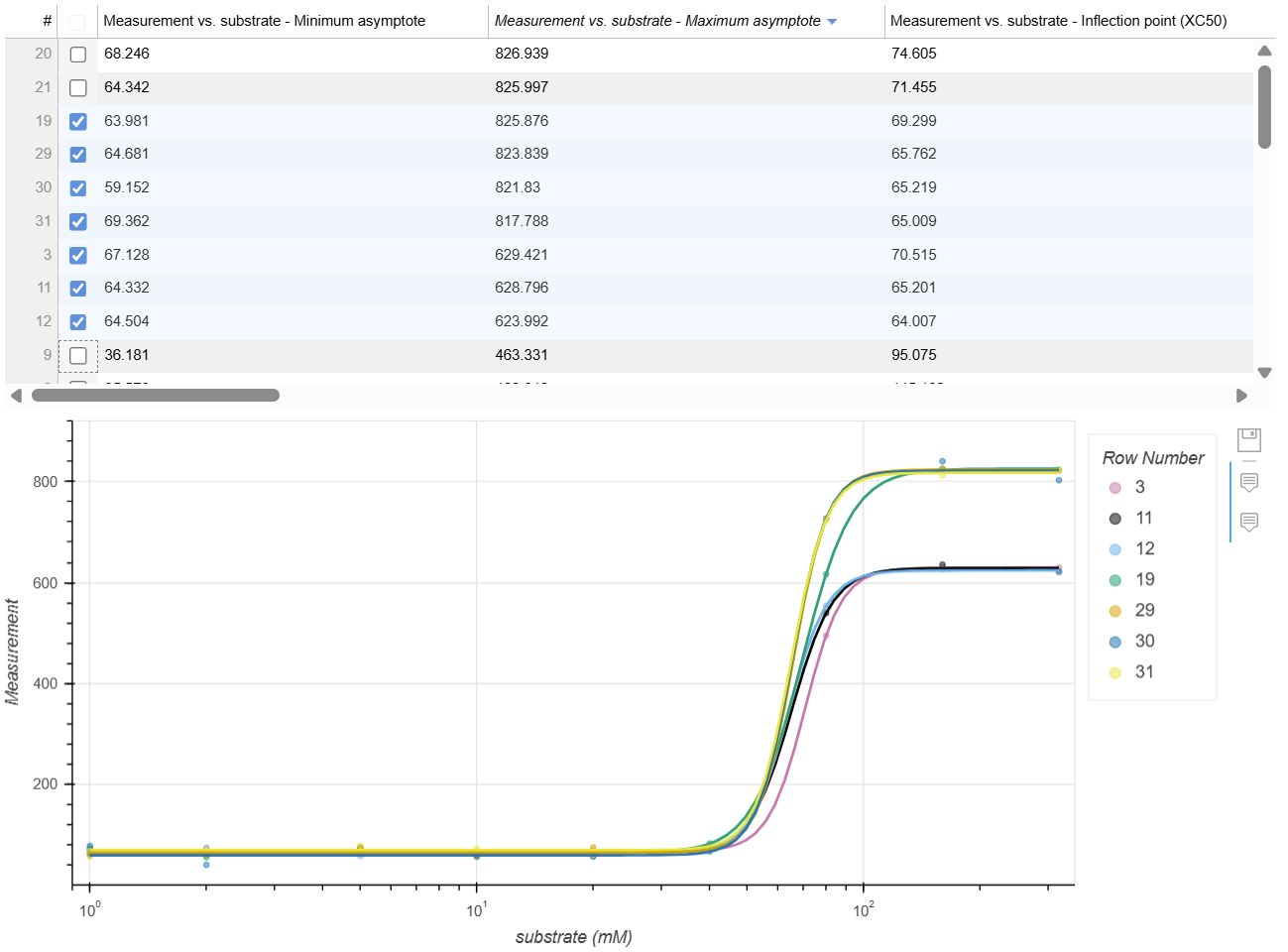Click the horizontal scrollbar thumb below the table

pos(154,395)
